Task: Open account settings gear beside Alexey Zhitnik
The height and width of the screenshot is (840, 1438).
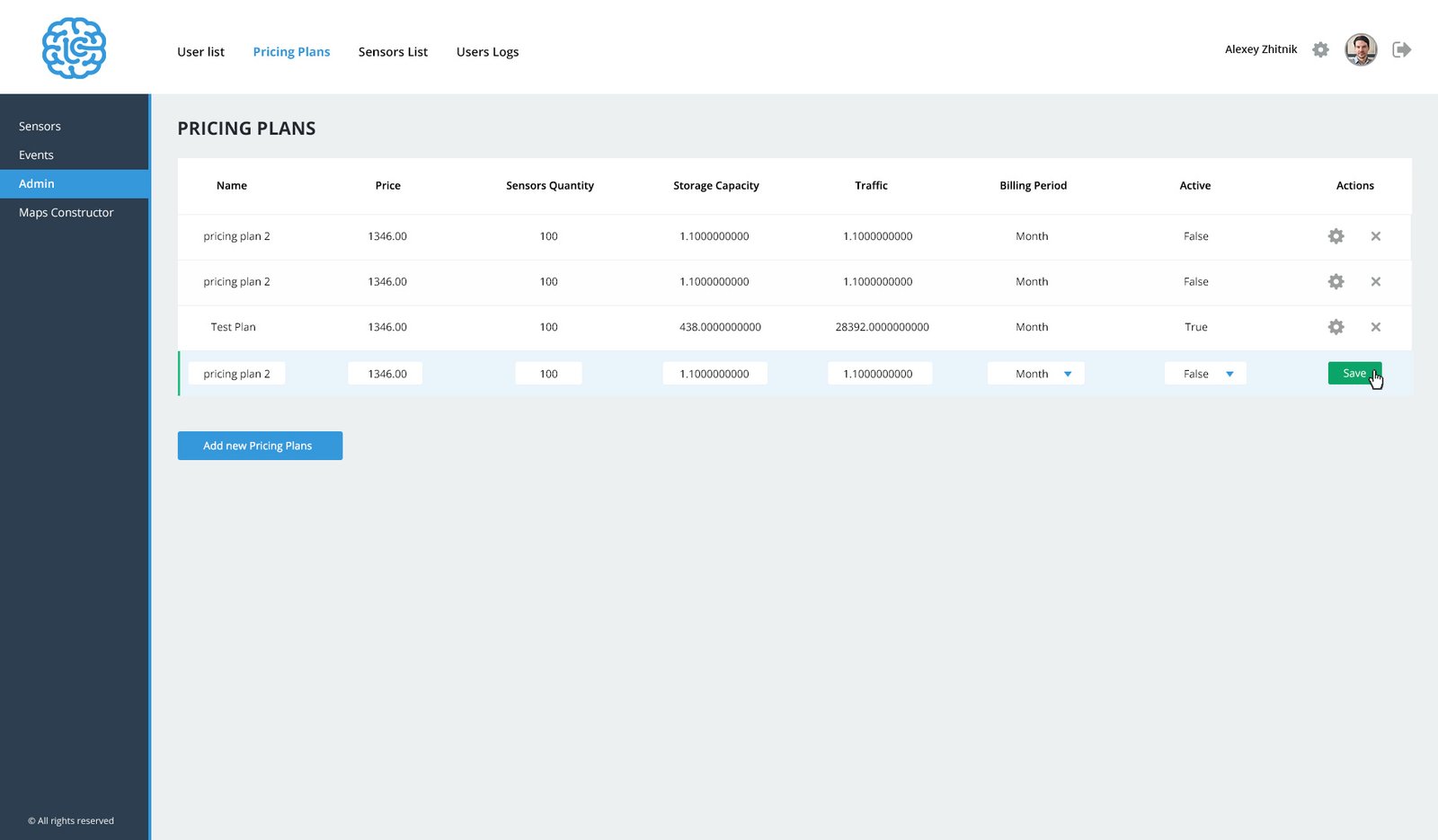Action: pos(1320,50)
